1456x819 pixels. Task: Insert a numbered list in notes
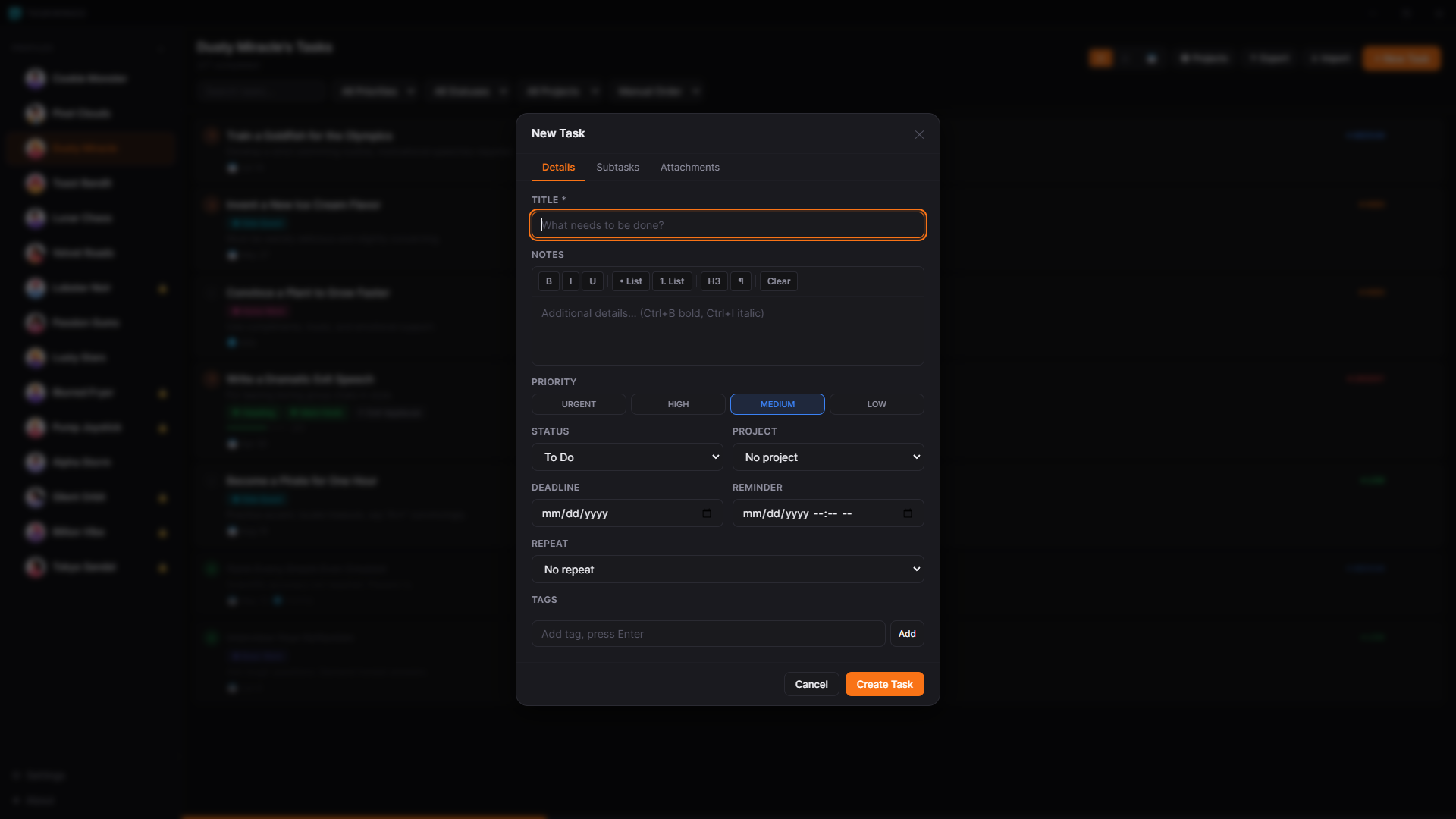click(672, 281)
